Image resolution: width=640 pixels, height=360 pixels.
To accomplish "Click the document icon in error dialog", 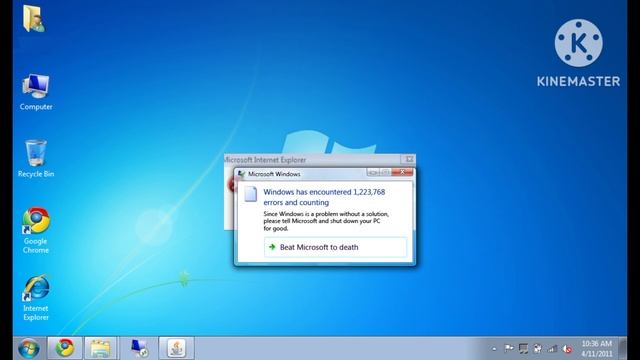I will (251, 194).
